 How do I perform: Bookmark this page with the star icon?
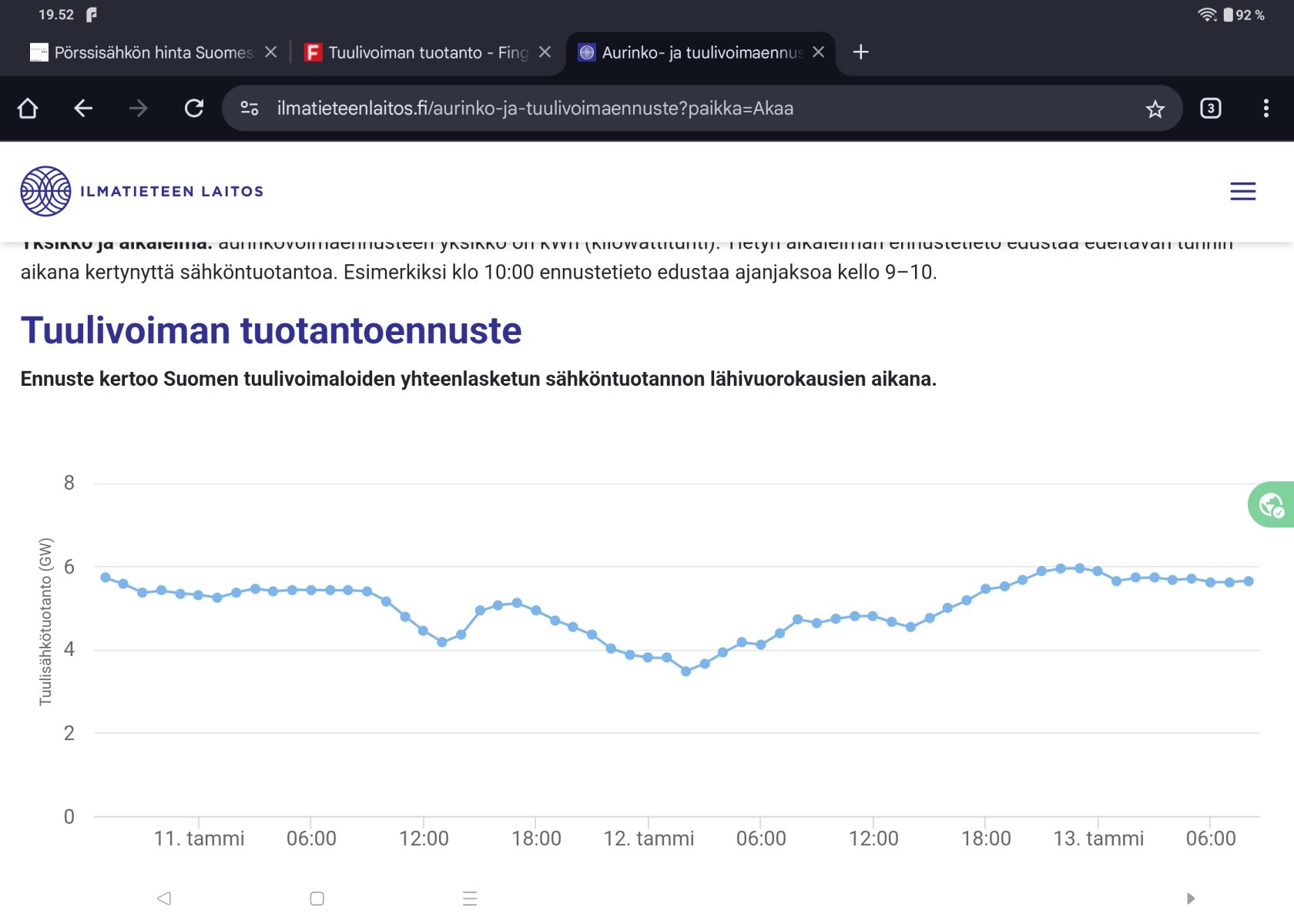[1155, 109]
